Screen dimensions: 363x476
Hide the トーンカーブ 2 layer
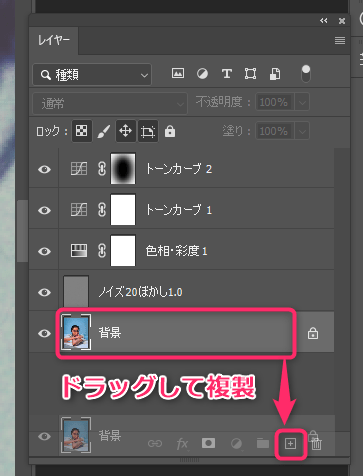point(44,169)
